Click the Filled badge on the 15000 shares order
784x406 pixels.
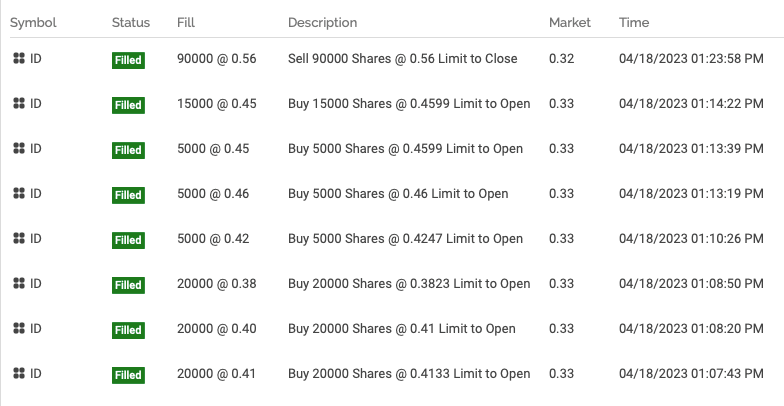(128, 105)
